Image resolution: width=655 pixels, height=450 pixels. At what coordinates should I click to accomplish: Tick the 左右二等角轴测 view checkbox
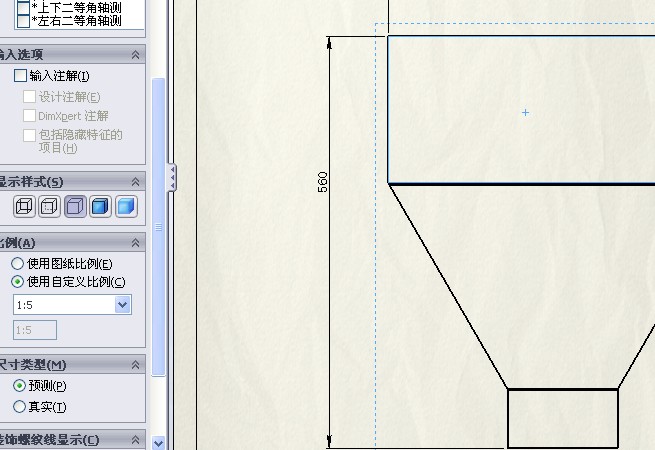point(23,21)
